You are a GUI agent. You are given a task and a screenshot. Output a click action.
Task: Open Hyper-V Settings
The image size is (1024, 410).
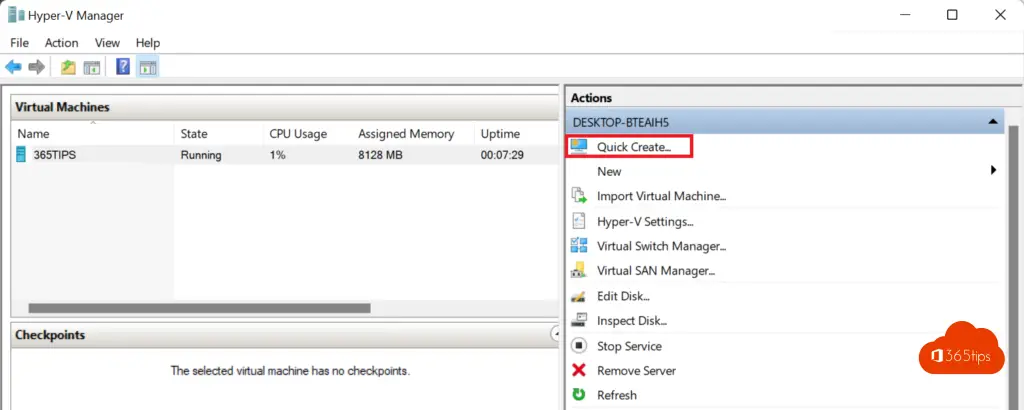point(645,221)
